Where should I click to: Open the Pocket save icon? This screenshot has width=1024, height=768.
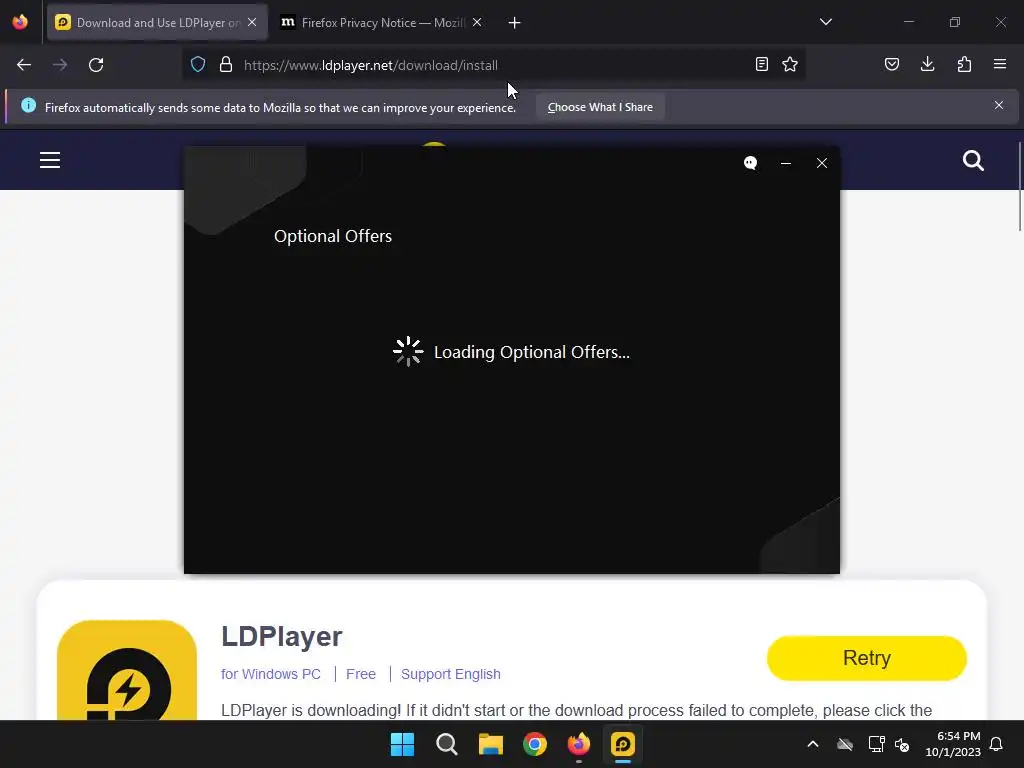[891, 64]
